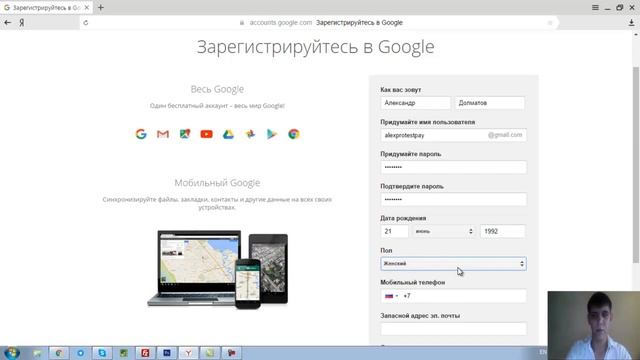Screen dimensions: 640x360
Task: Go back with the browser arrow
Action: pyautogui.click(x=8, y=23)
